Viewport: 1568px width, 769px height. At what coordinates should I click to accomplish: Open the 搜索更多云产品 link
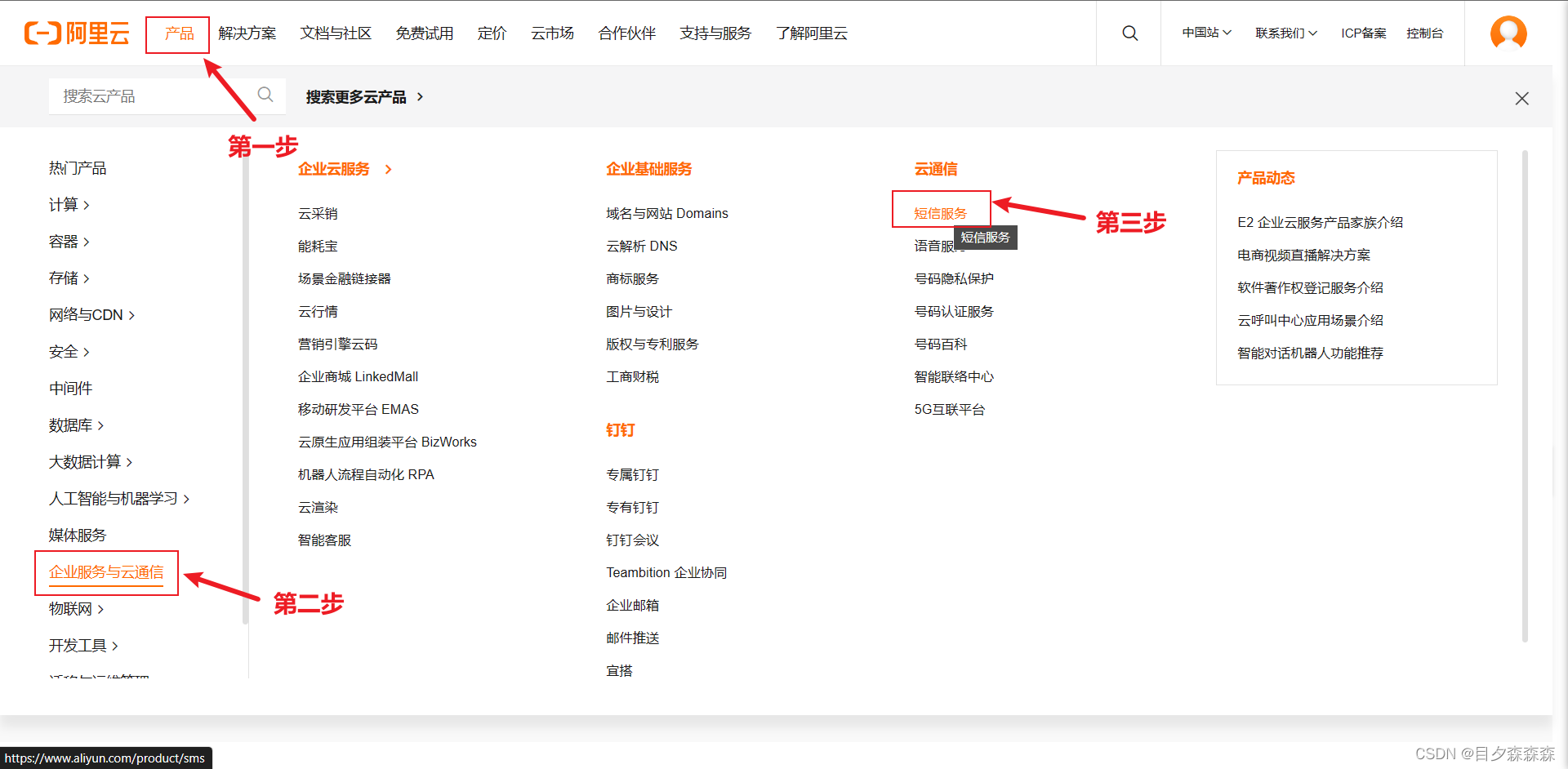point(356,96)
